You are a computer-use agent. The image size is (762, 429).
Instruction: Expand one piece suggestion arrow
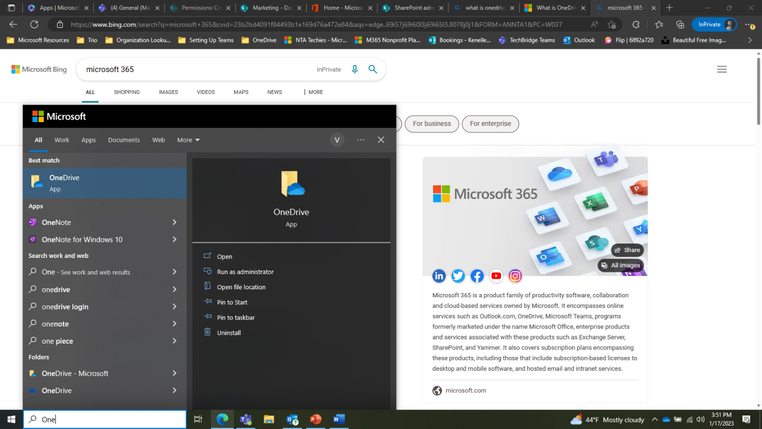[174, 341]
